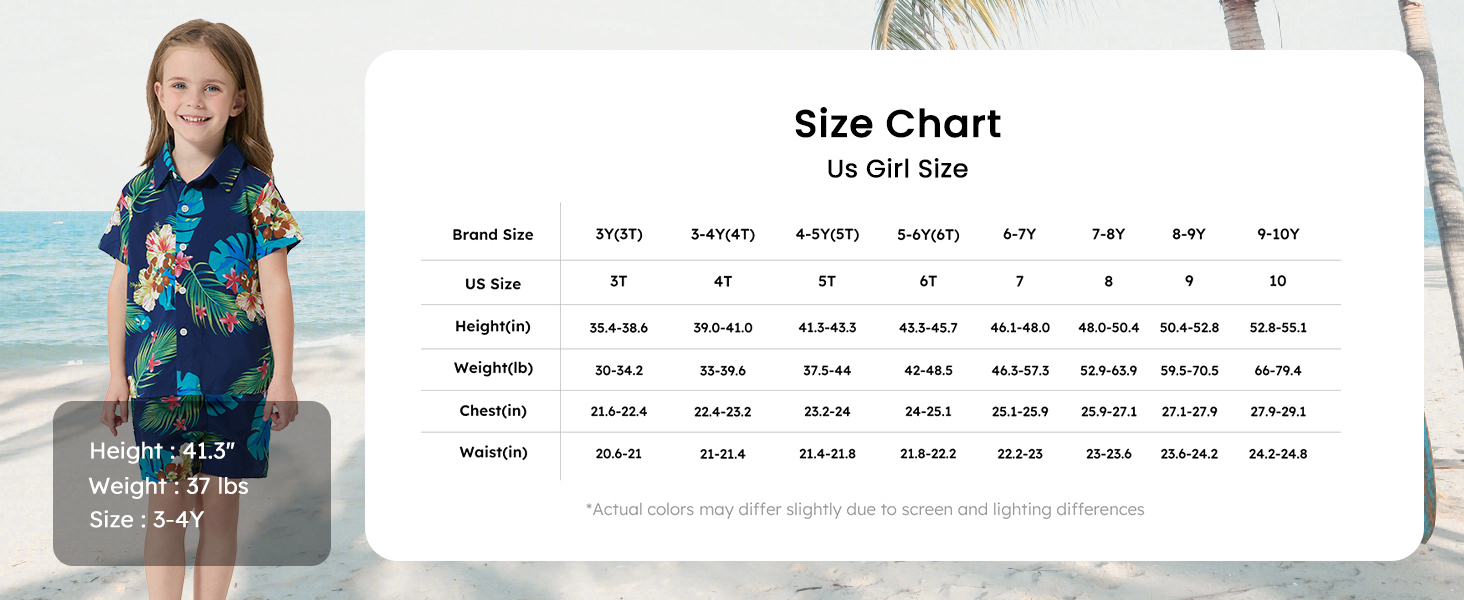Click the 'Weight(lb)' row label

click(492, 368)
